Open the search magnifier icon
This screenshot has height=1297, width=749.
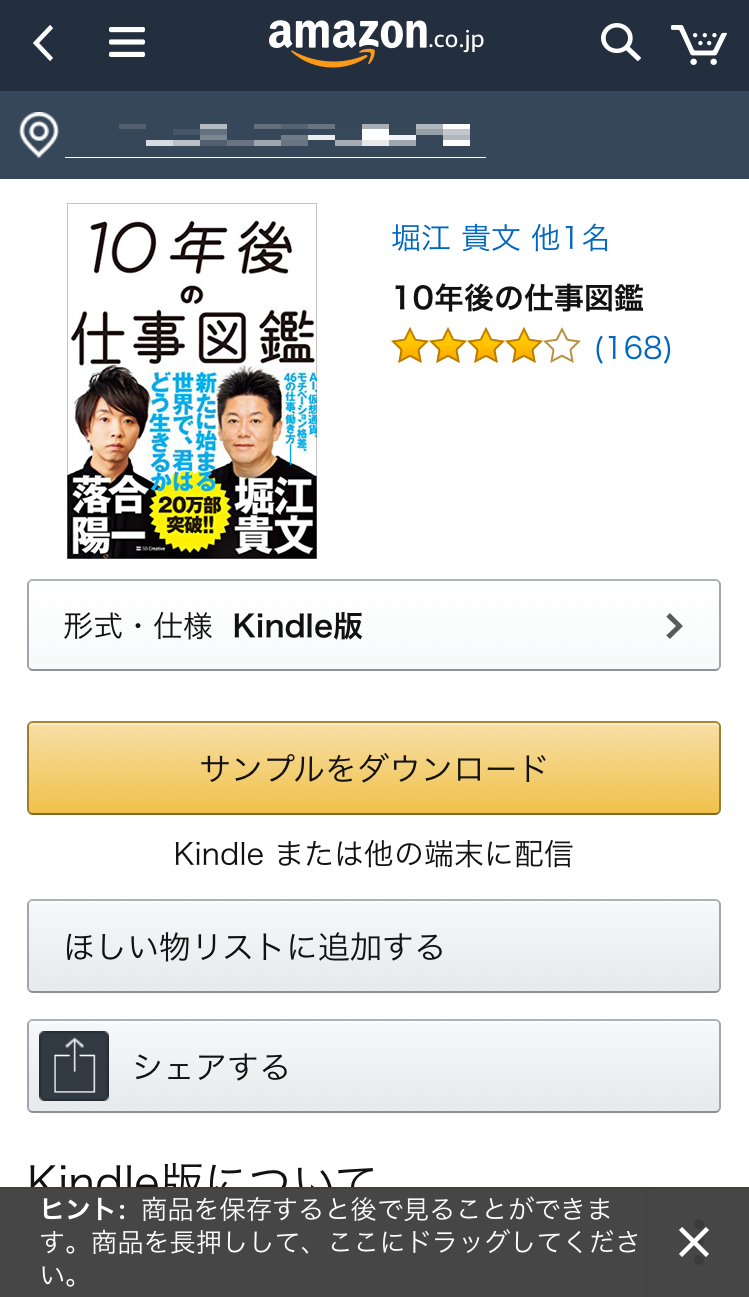pos(620,43)
